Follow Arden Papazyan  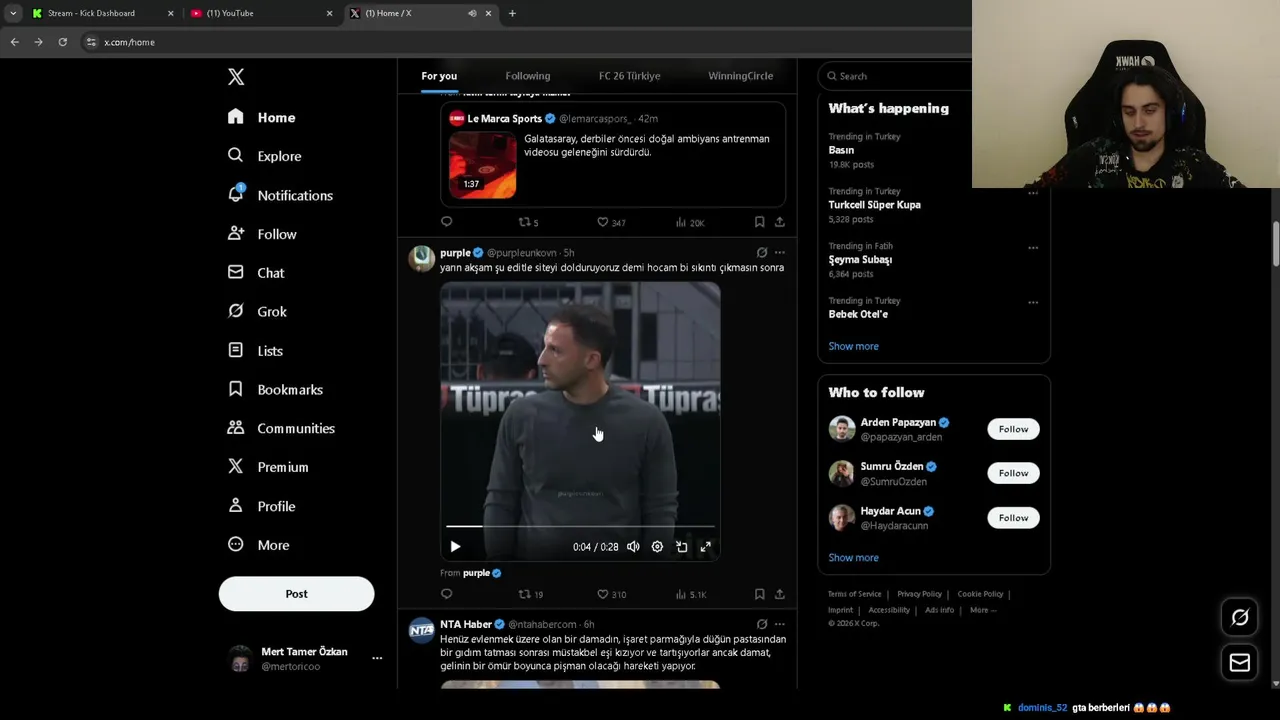pos(1013,429)
